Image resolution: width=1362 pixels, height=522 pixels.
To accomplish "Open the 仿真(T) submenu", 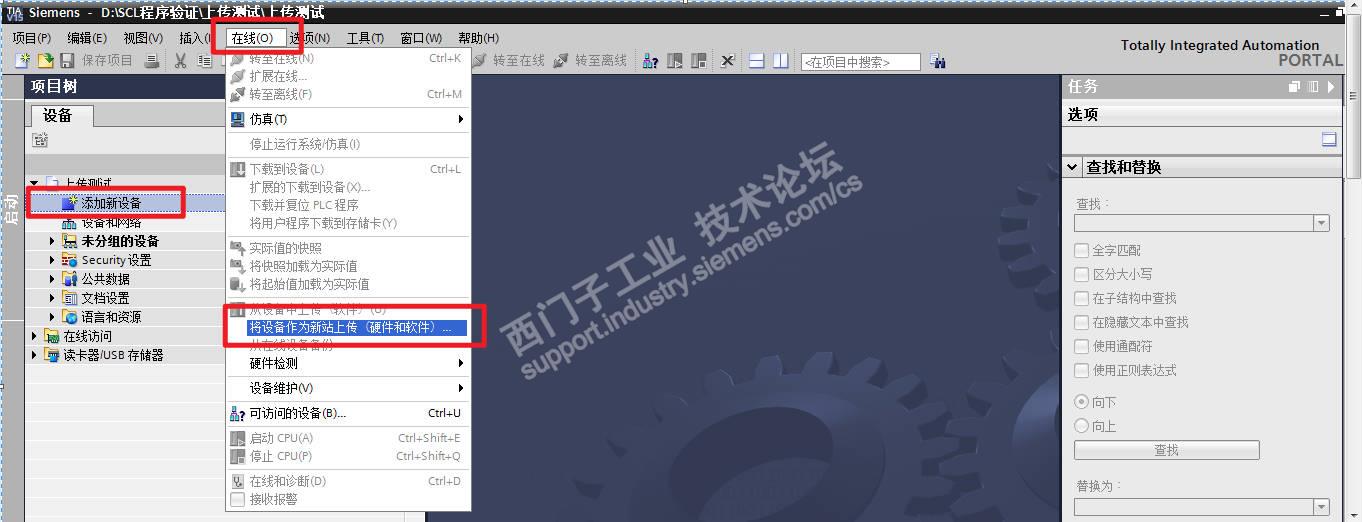I will [x=347, y=119].
